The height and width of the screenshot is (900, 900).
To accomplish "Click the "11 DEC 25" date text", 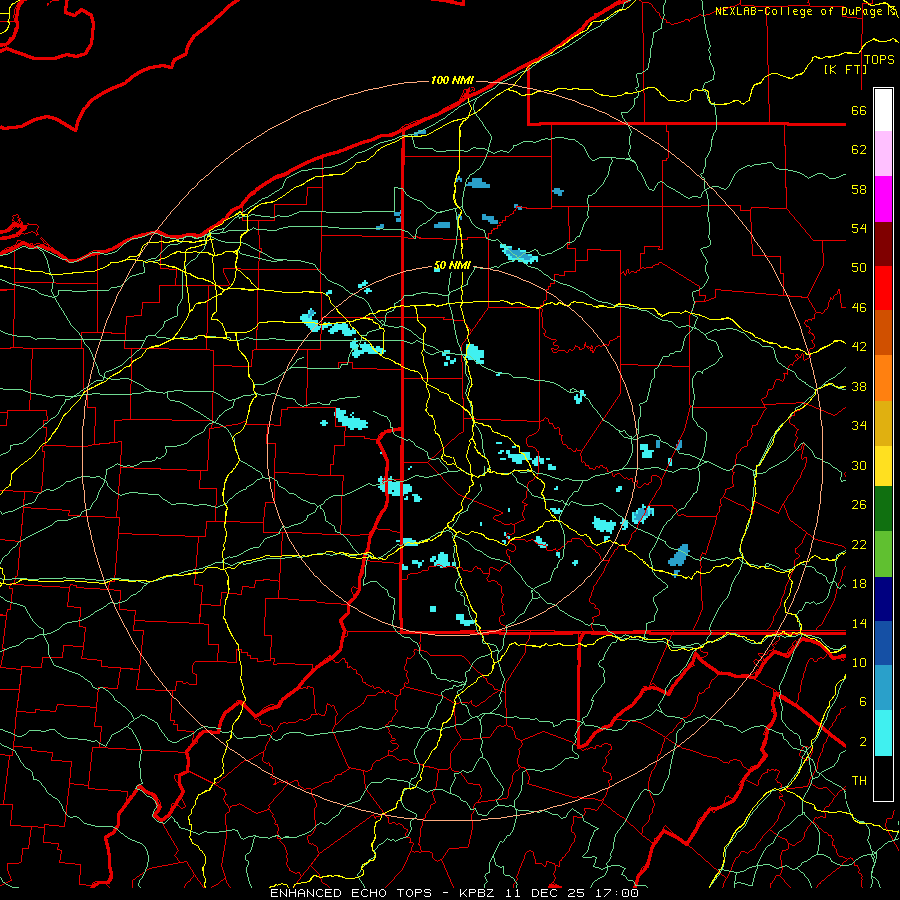I will pyautogui.click(x=545, y=893).
